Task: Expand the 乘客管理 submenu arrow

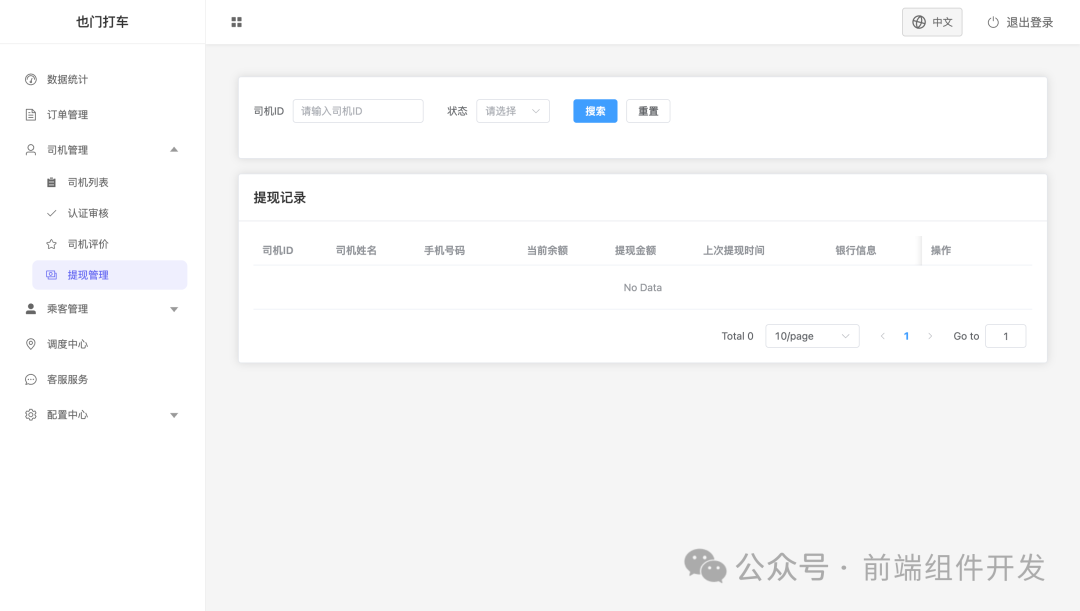Action: (x=174, y=309)
